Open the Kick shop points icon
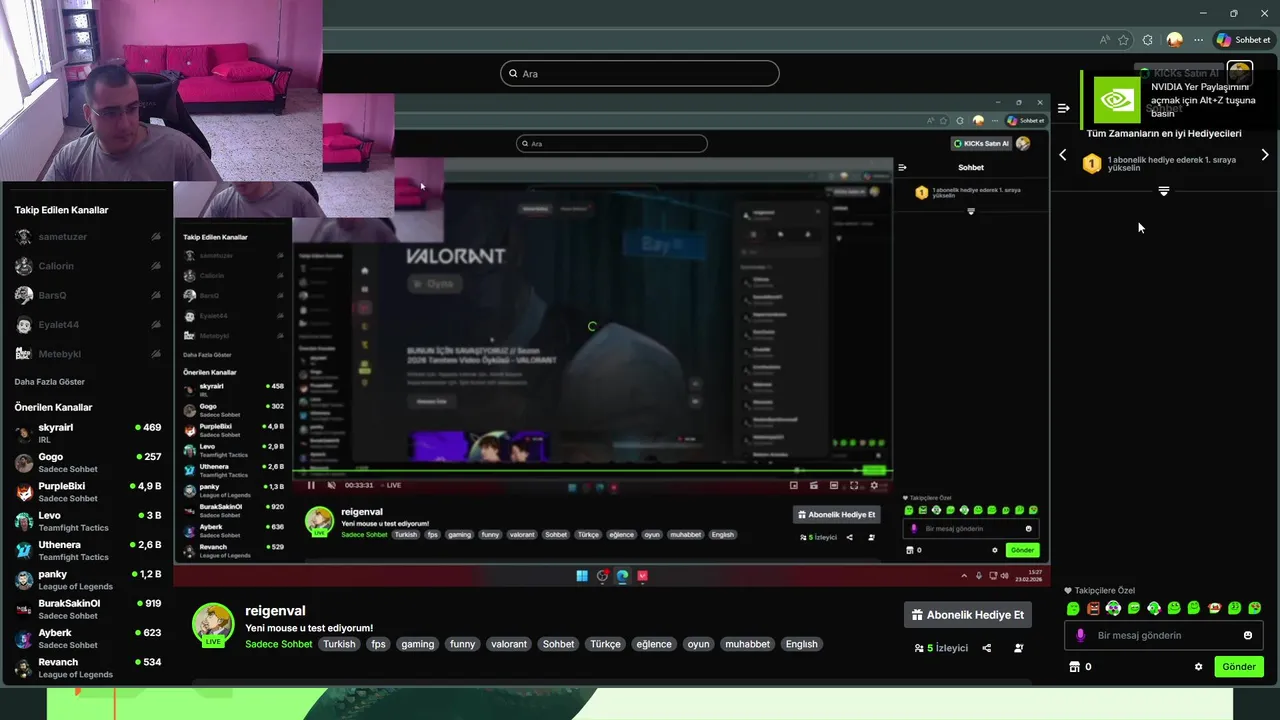Screen dimensions: 1280x720 [1075, 667]
